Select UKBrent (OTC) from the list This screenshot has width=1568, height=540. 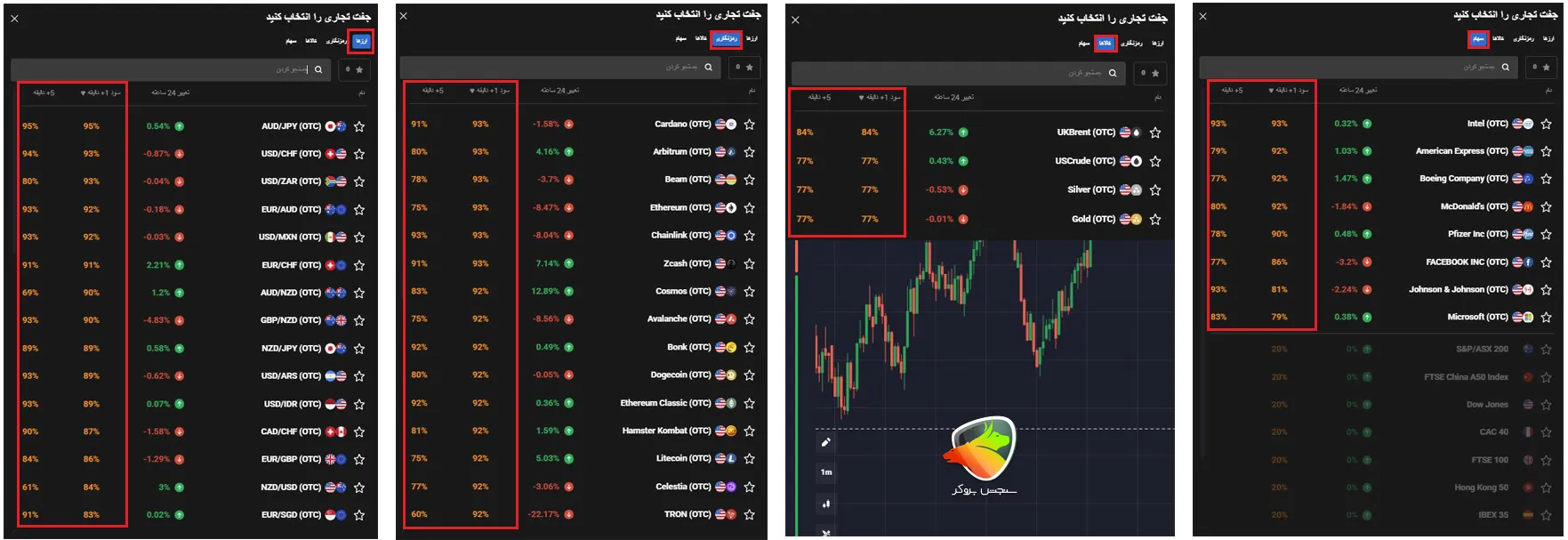pos(1085,132)
